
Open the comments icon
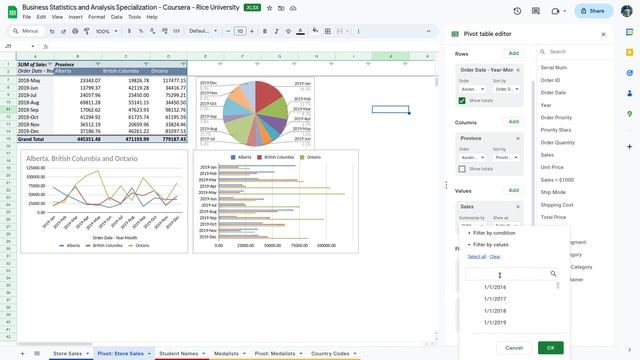coord(536,11)
